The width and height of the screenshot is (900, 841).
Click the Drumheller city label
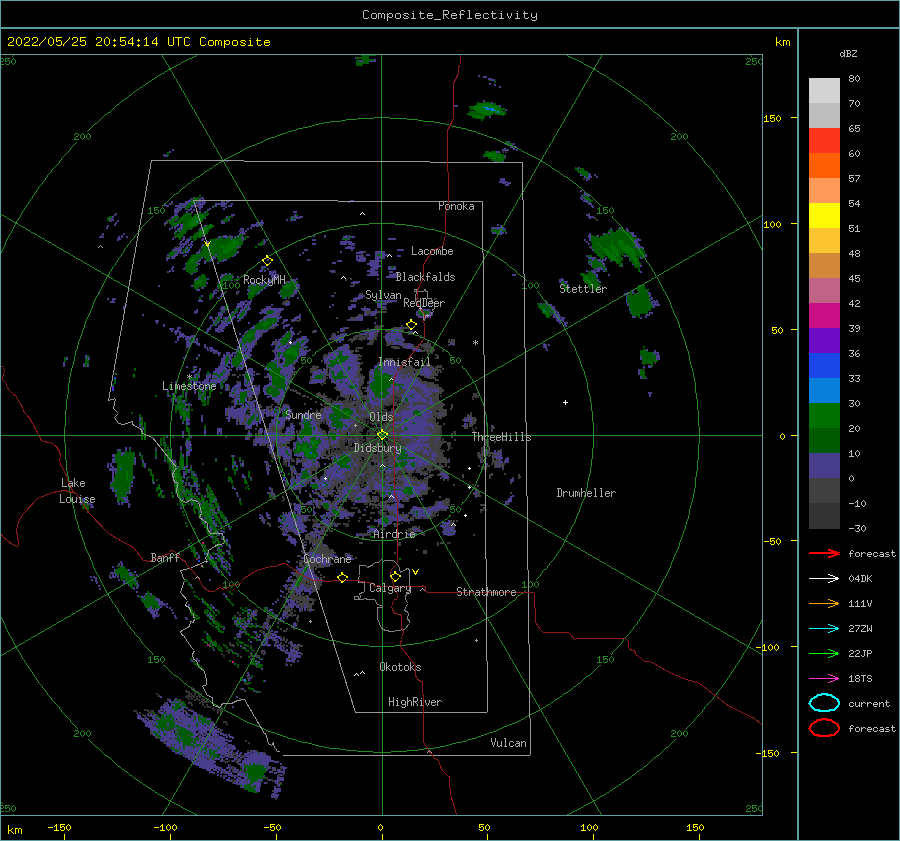[586, 493]
